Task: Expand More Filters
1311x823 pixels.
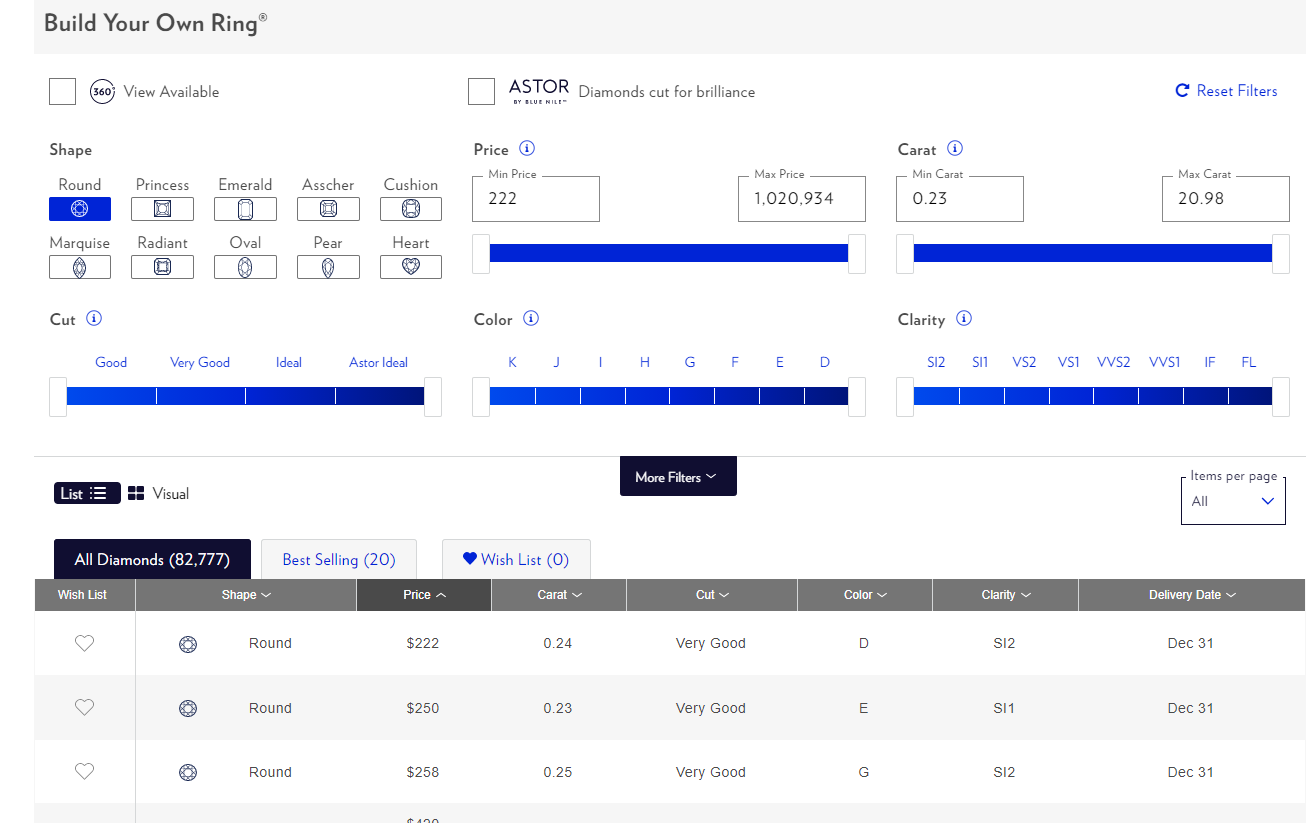Action: (678, 477)
